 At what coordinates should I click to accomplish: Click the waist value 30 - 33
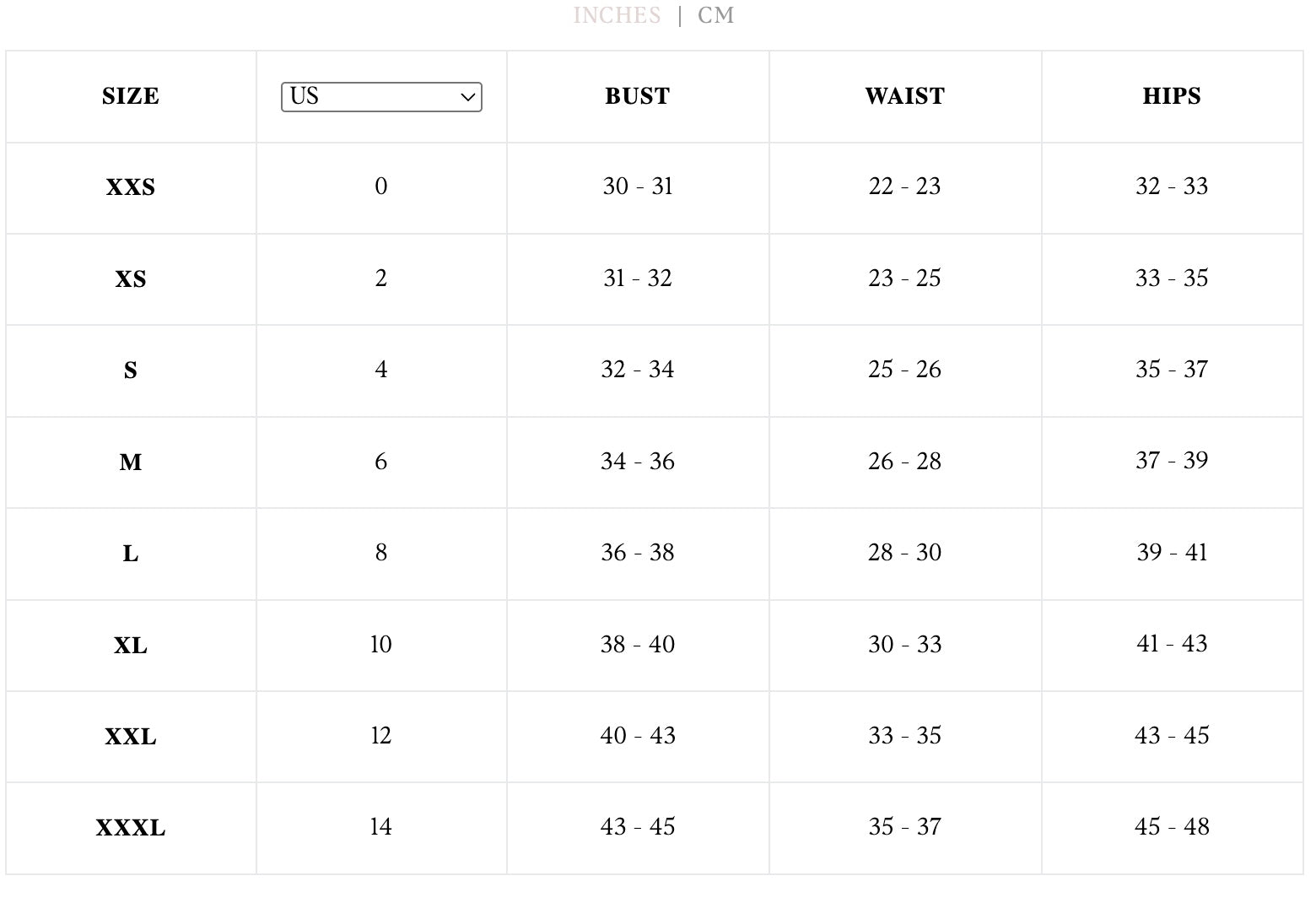[904, 645]
